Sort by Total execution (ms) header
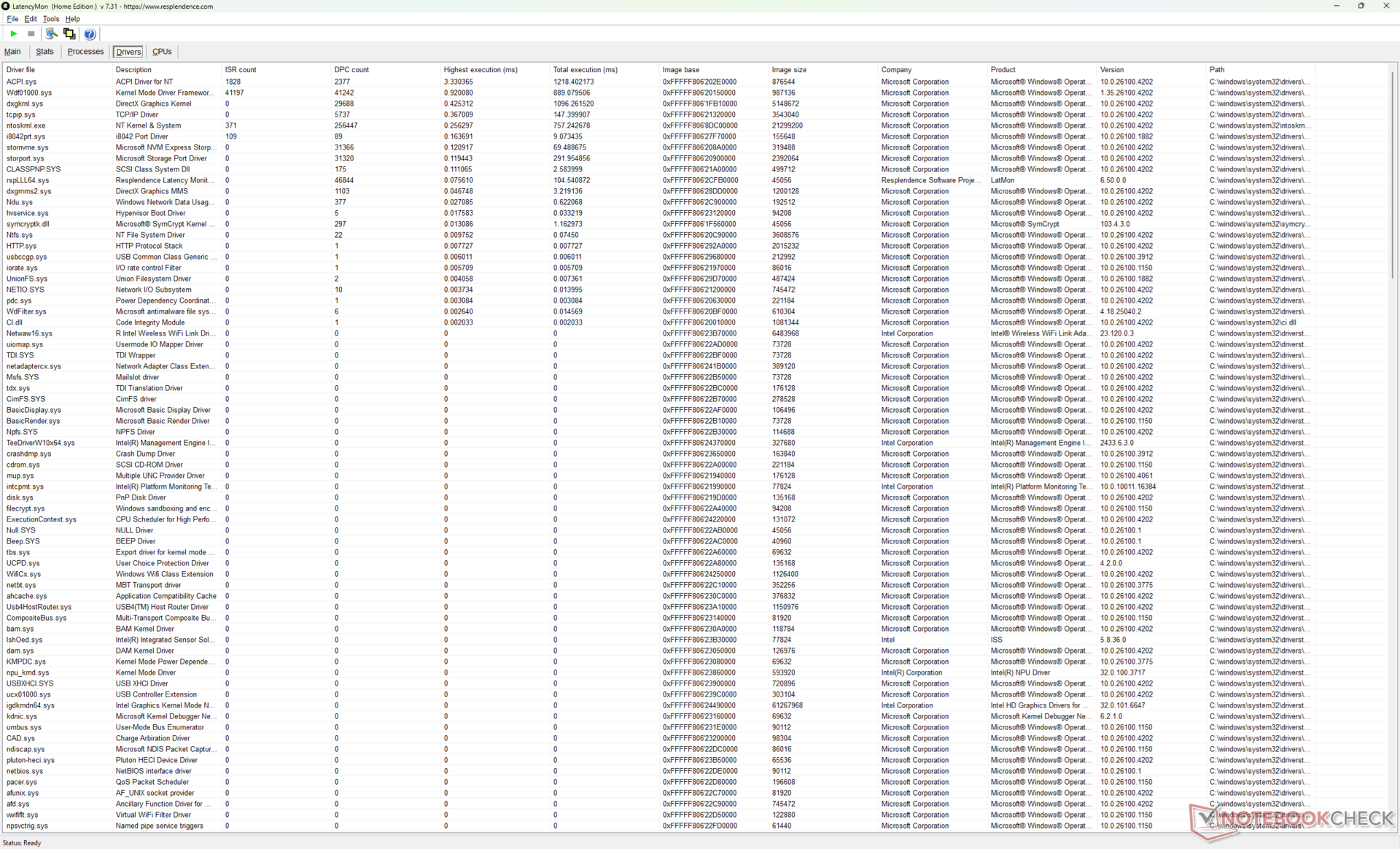Screen dimensions: 1400x849 pos(585,70)
